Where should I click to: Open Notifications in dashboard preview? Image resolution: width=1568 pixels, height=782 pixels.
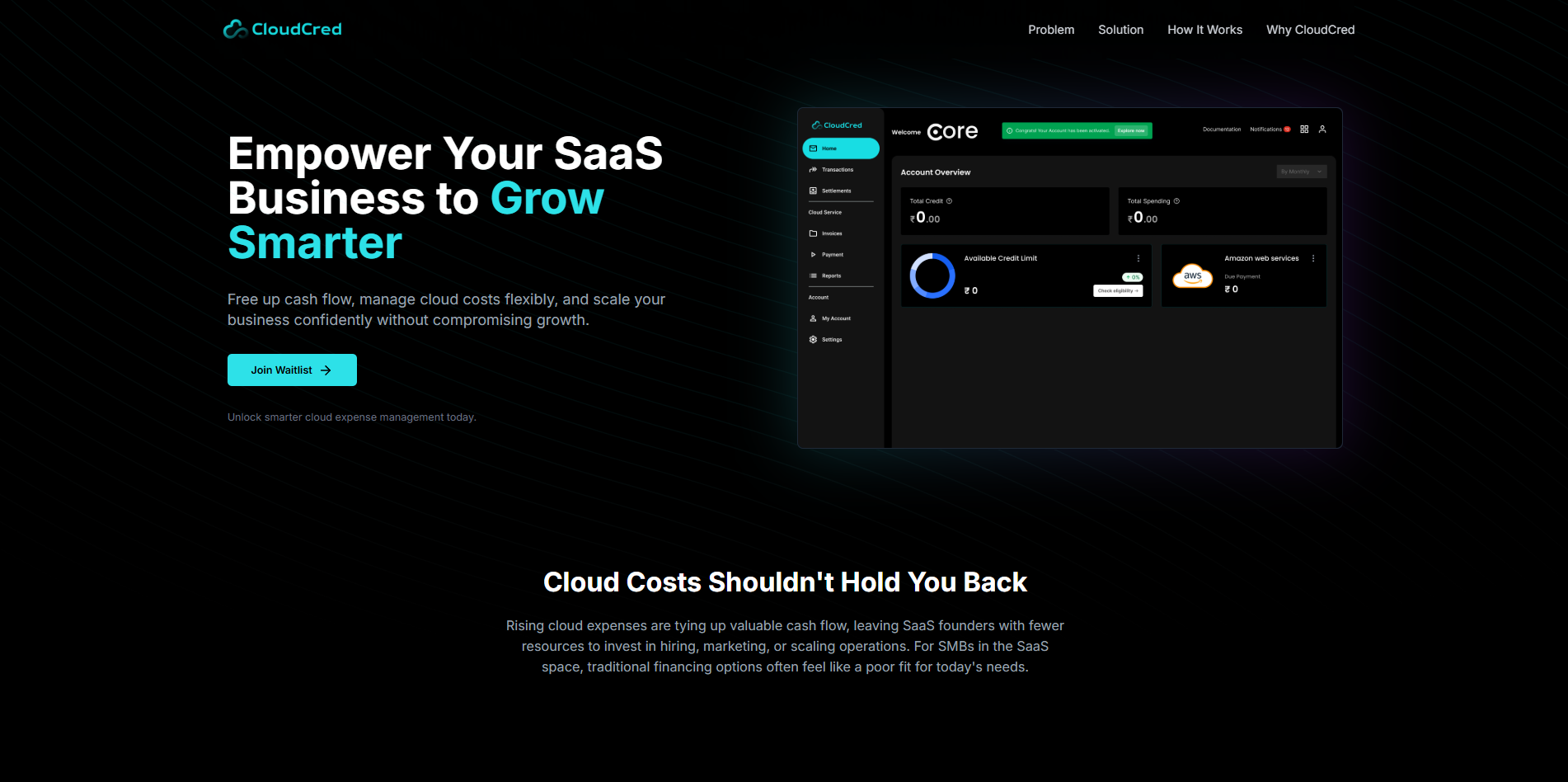point(1265,130)
